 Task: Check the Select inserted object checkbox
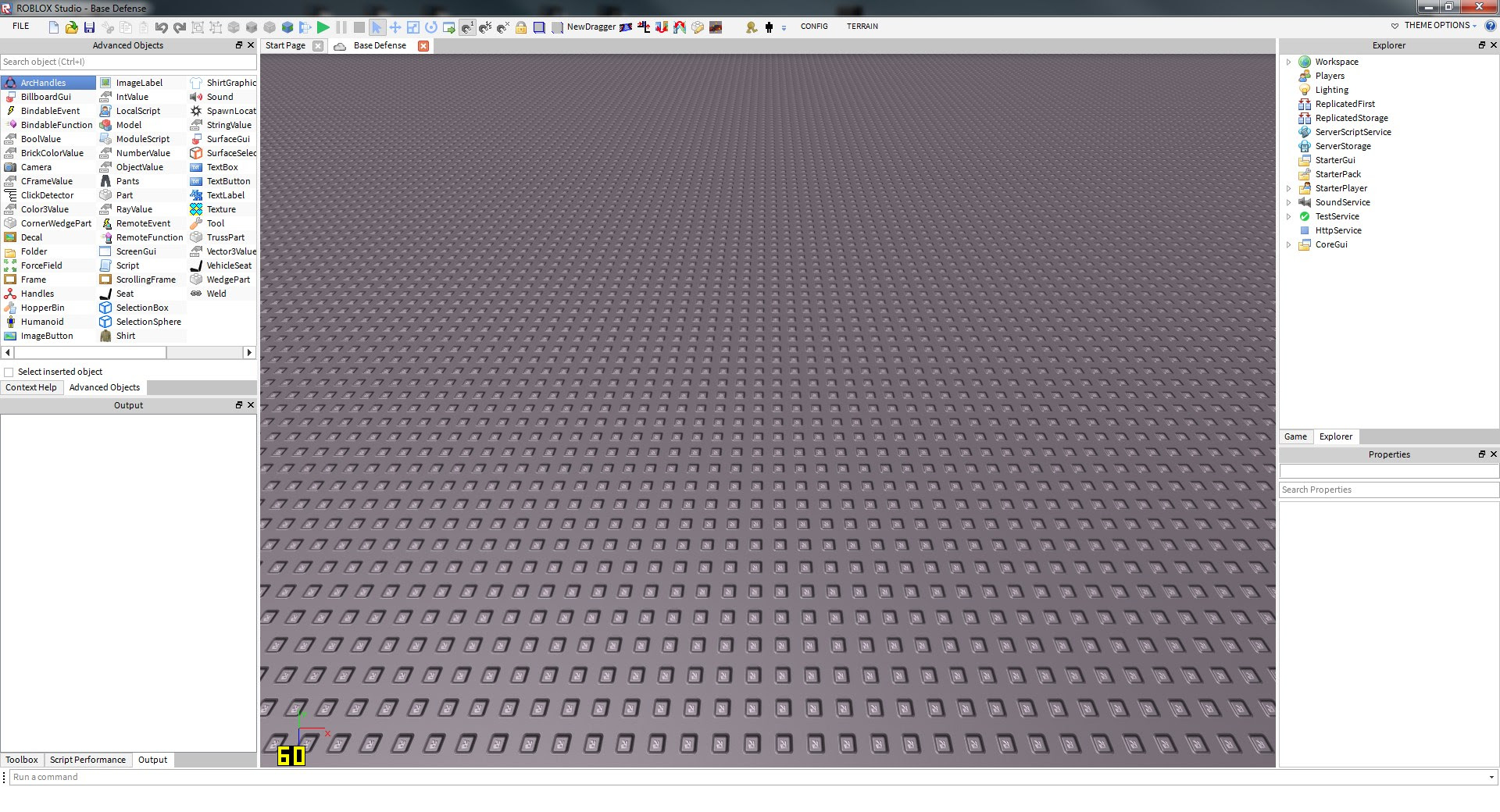click(9, 372)
